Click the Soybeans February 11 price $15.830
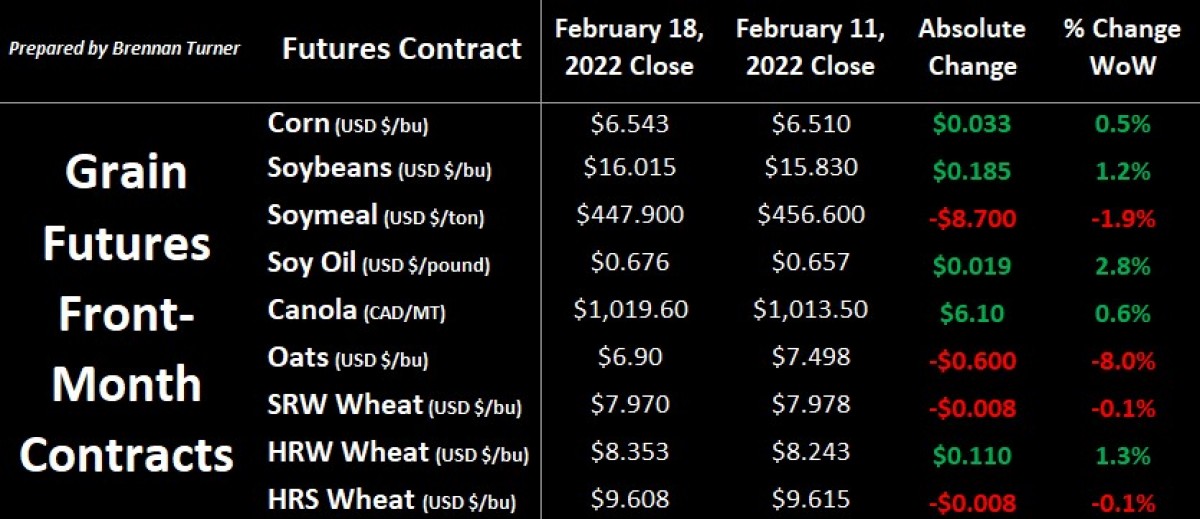Screen dimensions: 1200x519 coord(810,167)
